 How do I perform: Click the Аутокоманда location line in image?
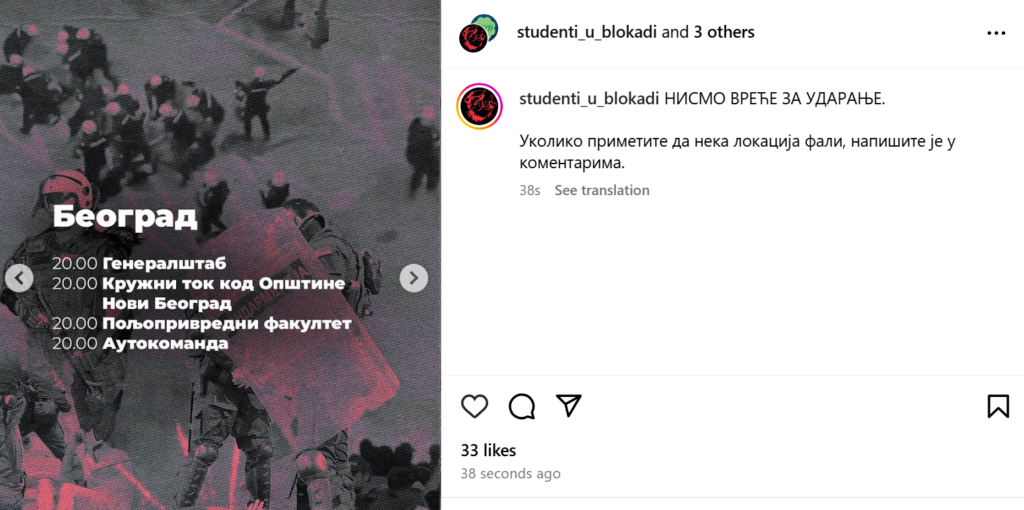[140, 343]
